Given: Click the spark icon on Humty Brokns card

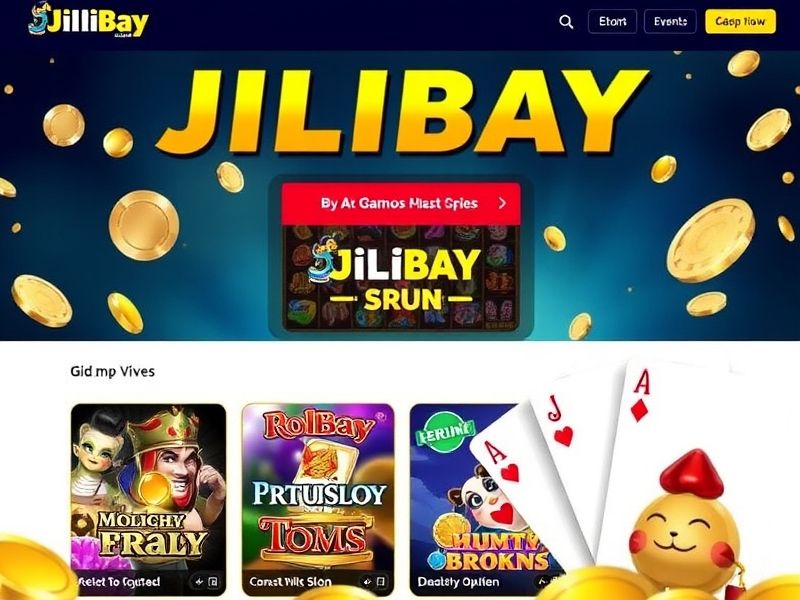Looking at the screenshot, I should [x=542, y=581].
